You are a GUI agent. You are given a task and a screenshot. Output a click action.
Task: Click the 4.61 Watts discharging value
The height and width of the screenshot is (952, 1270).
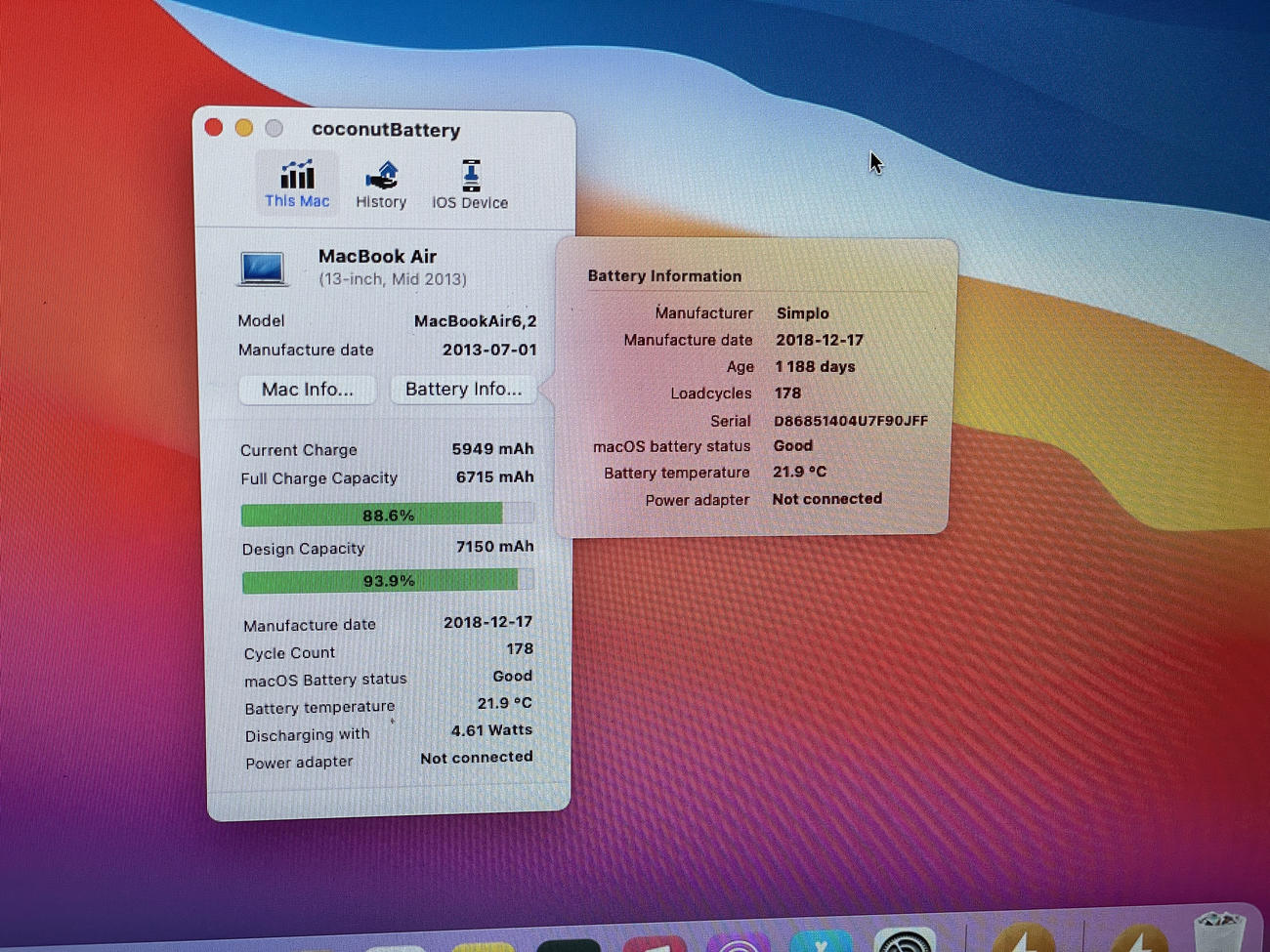[491, 730]
